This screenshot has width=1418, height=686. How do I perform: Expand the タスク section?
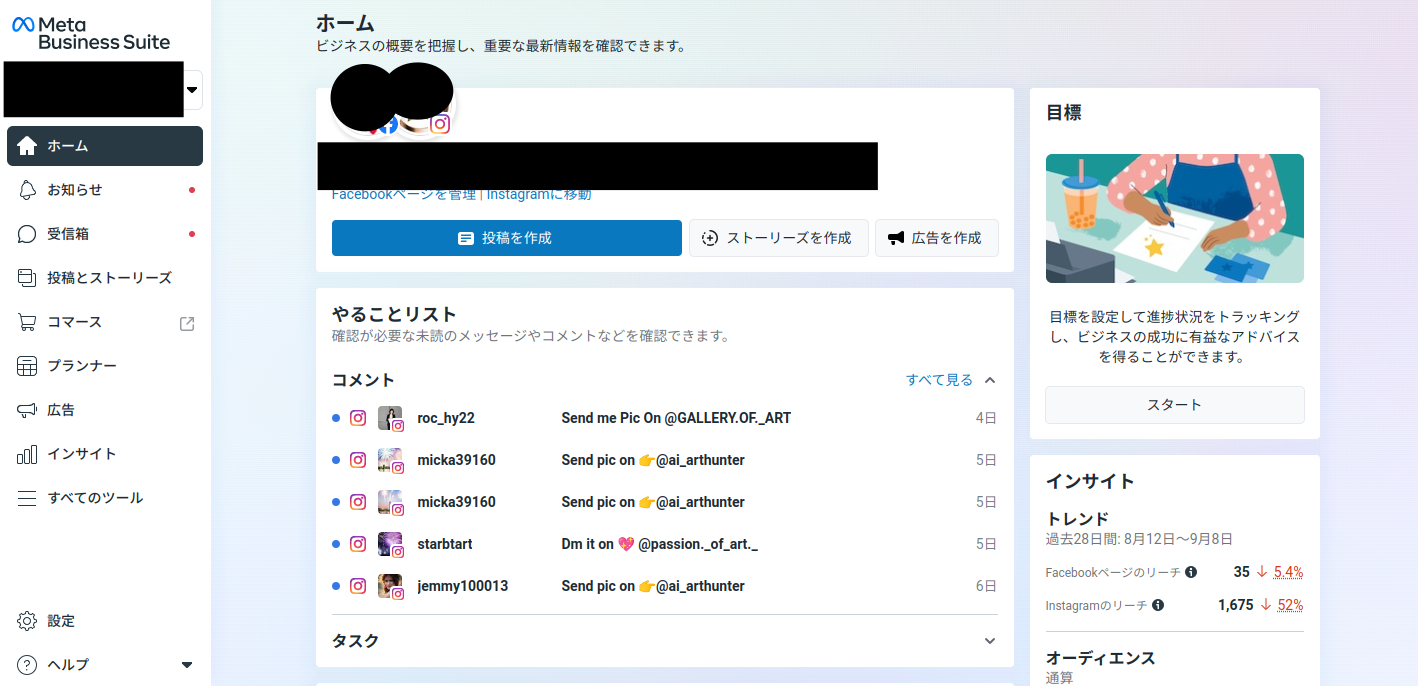[989, 640]
